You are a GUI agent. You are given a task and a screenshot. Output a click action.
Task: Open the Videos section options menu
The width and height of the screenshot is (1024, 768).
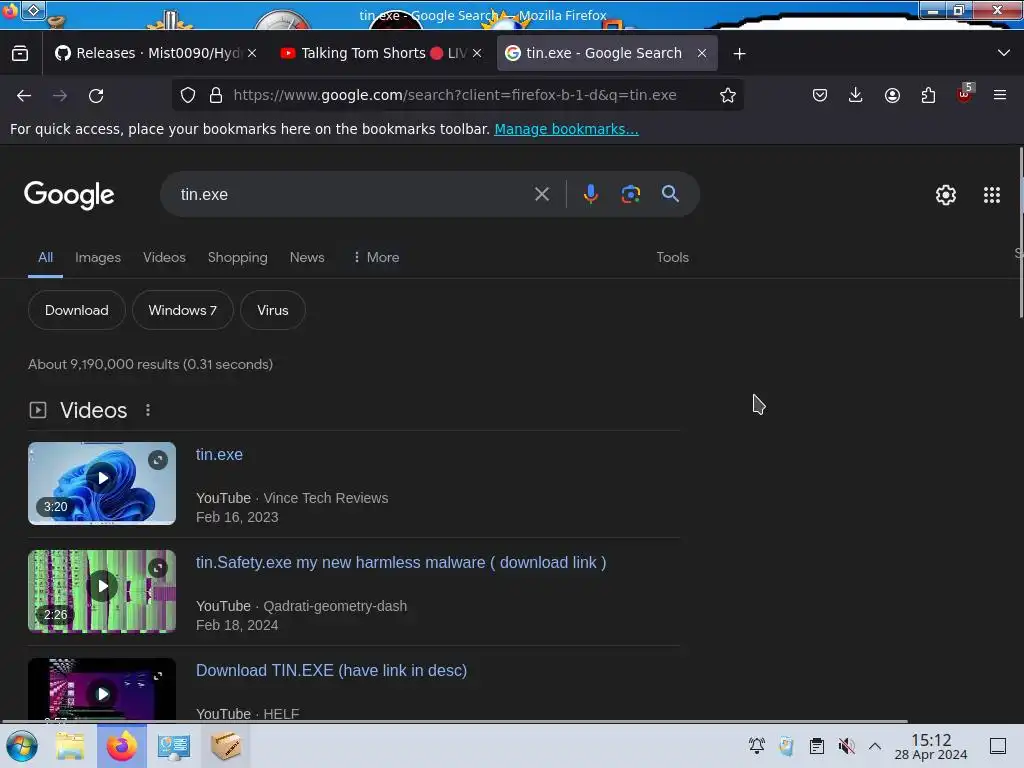(x=148, y=410)
